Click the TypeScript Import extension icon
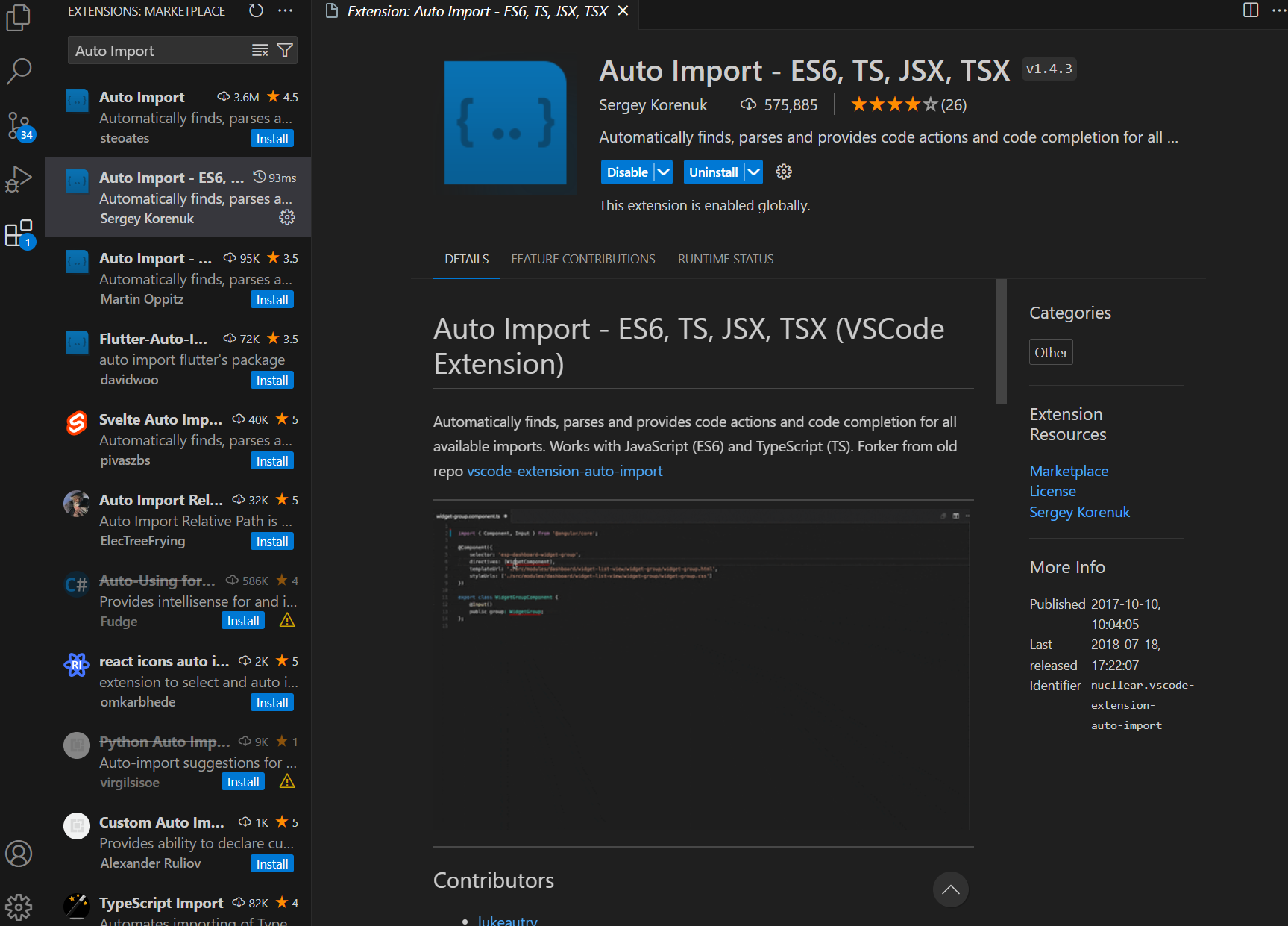 pyautogui.click(x=77, y=907)
